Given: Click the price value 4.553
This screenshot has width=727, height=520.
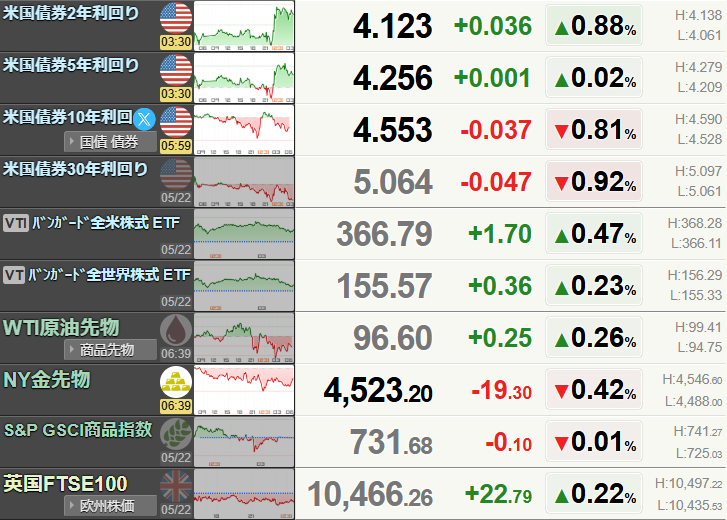Looking at the screenshot, I should (x=393, y=130).
